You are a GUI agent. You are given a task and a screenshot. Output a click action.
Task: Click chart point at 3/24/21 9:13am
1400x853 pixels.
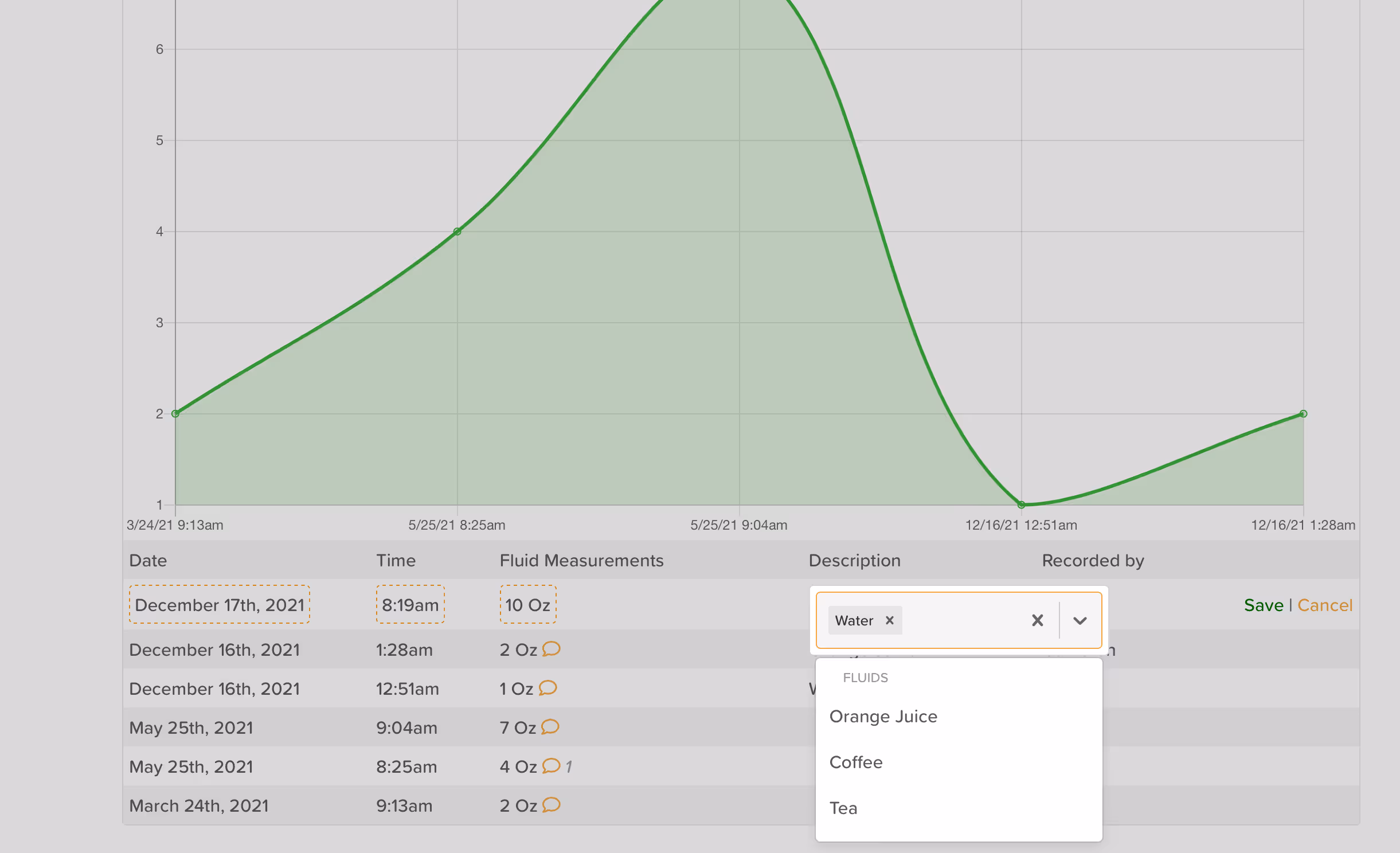(175, 414)
